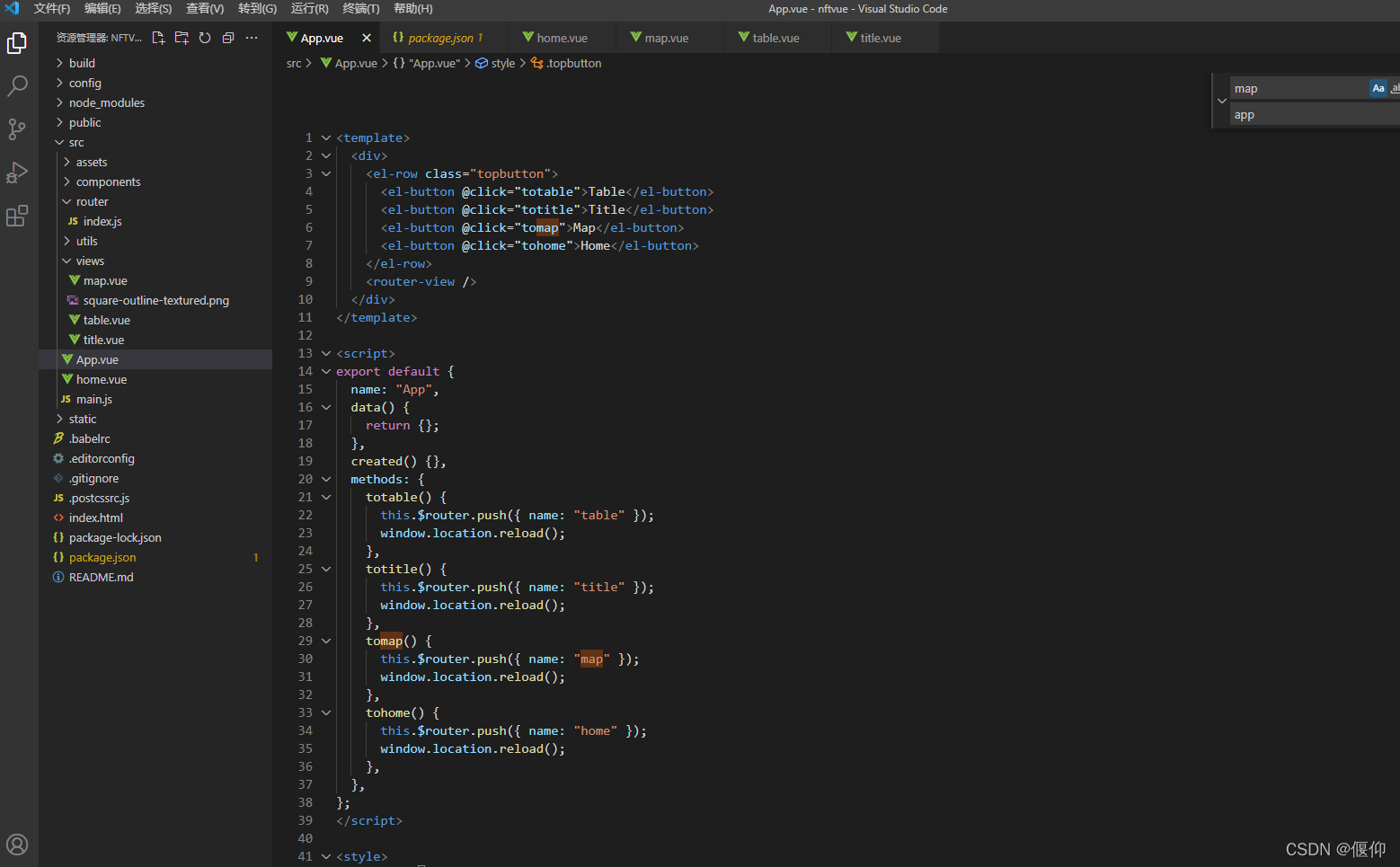Toggle the replace field via find widget chevron
This screenshot has width=1400, height=867.
1222,101
